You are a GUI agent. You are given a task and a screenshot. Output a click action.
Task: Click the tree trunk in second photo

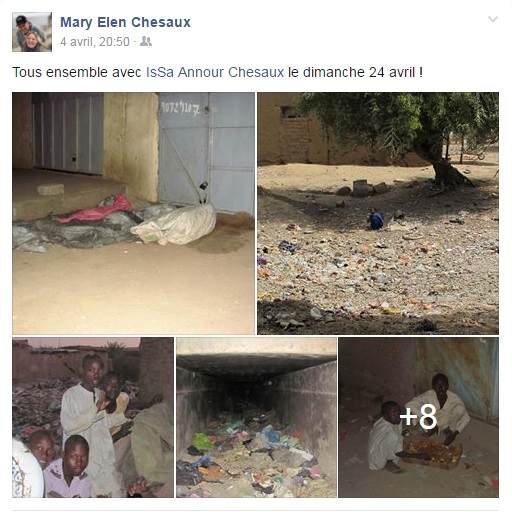[x=448, y=170]
